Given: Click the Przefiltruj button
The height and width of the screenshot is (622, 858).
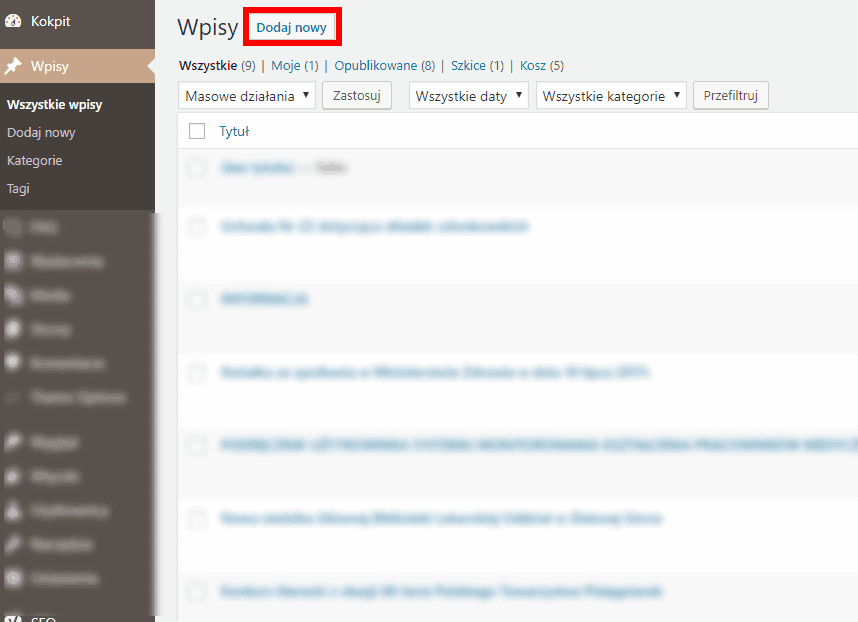Looking at the screenshot, I should (x=731, y=96).
